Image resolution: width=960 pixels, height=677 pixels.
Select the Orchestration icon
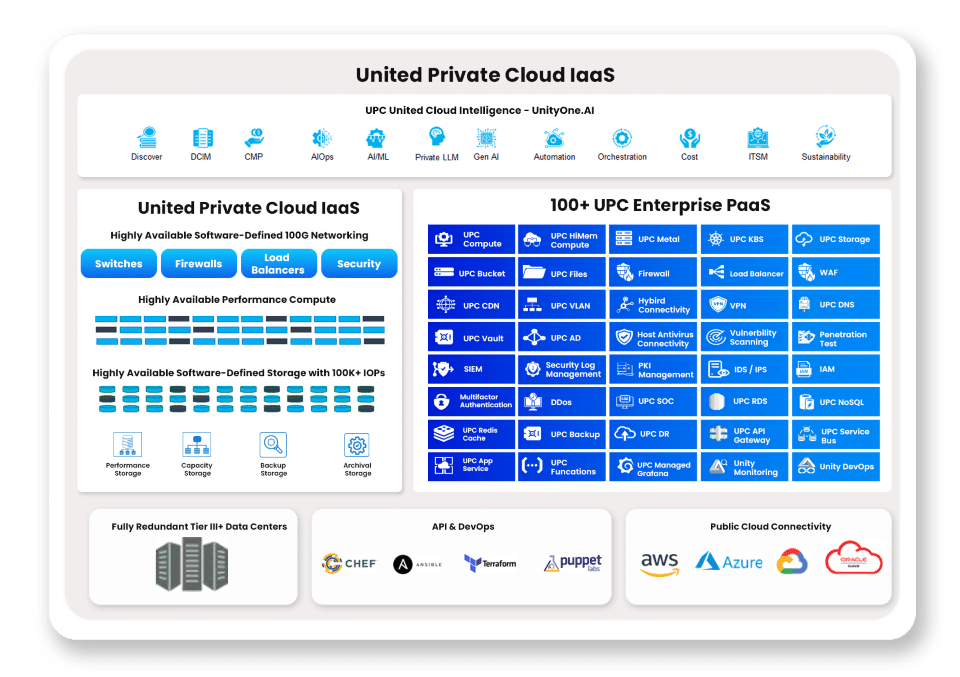pyautogui.click(x=622, y=138)
